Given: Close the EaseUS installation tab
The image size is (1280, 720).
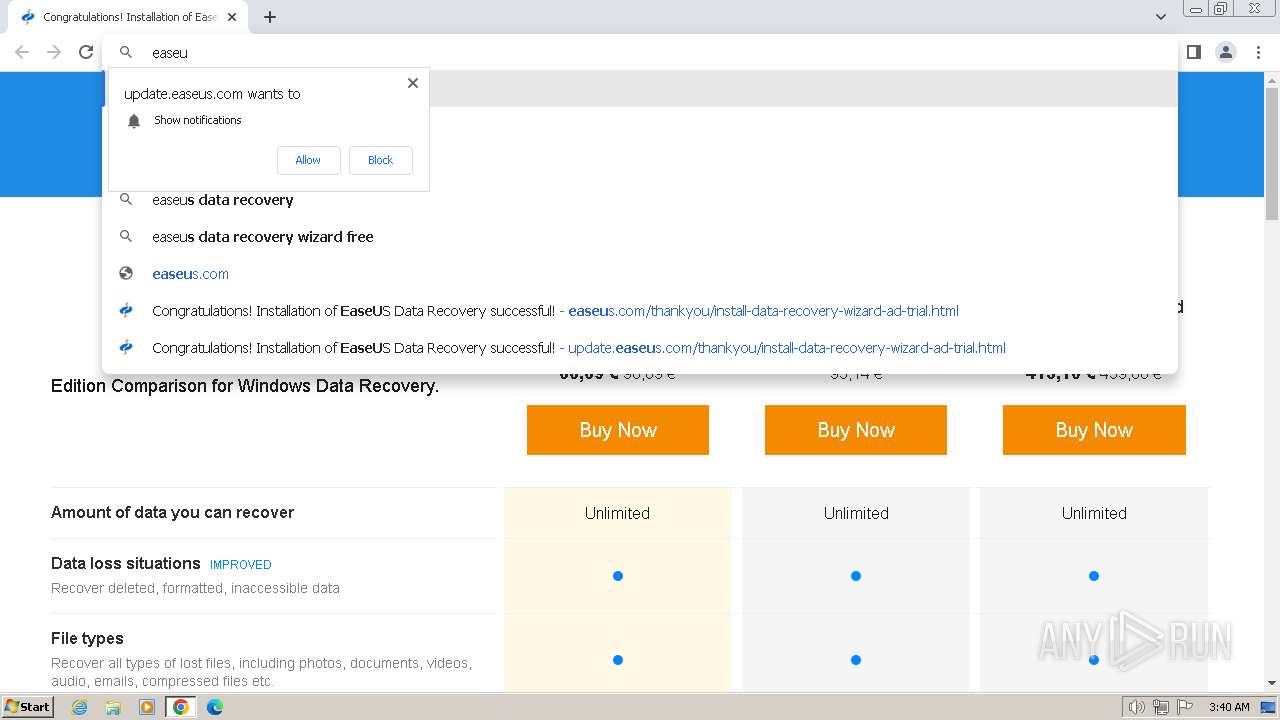Looking at the screenshot, I should (232, 17).
